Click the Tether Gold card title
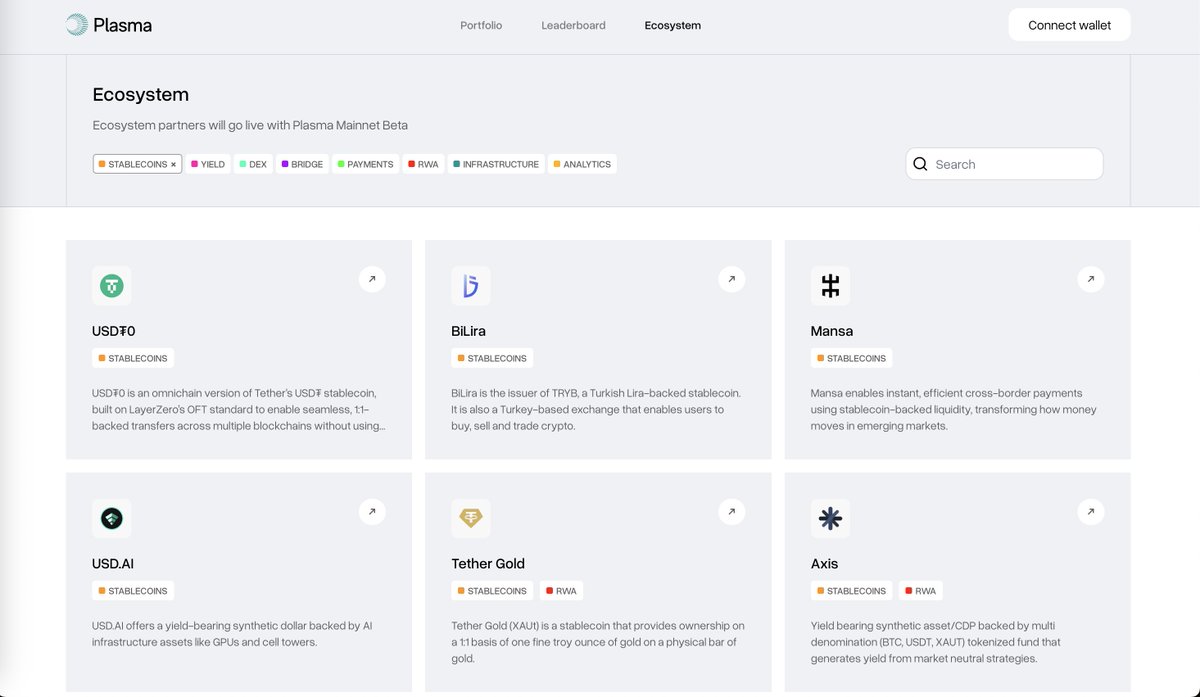 pos(488,564)
